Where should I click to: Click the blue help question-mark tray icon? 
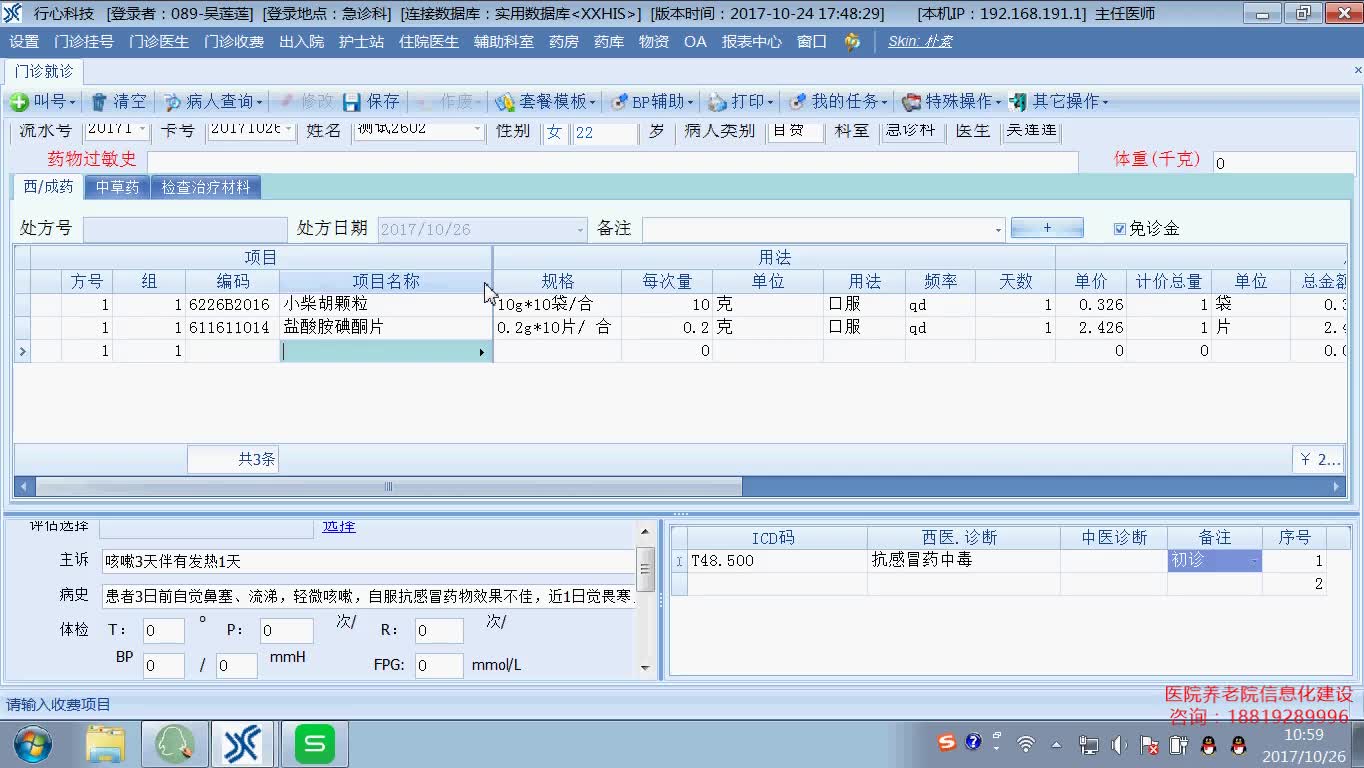(x=973, y=742)
